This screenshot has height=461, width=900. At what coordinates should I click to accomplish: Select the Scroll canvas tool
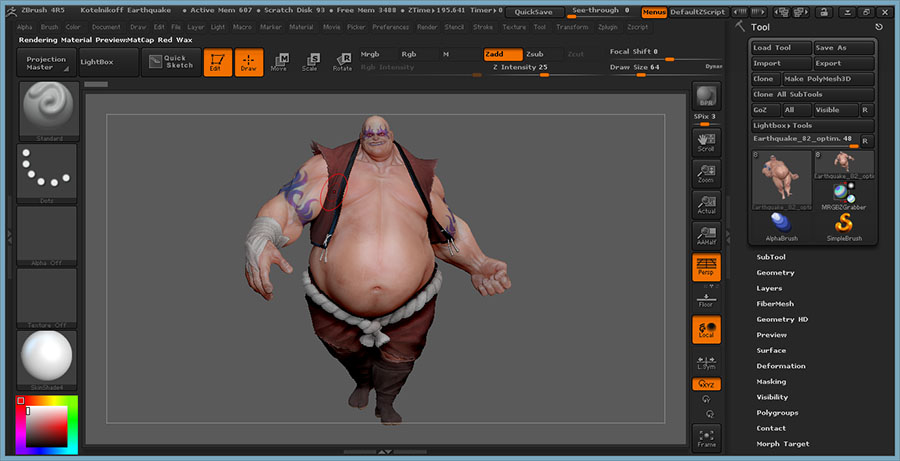[x=706, y=142]
